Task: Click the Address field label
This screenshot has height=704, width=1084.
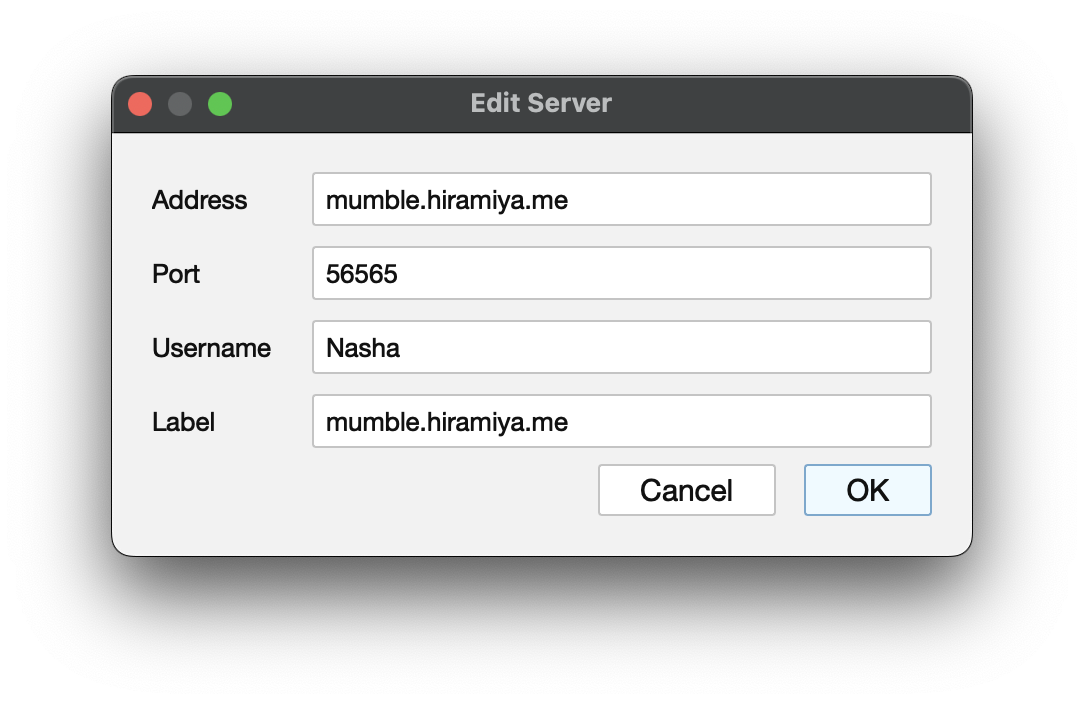Action: (199, 200)
